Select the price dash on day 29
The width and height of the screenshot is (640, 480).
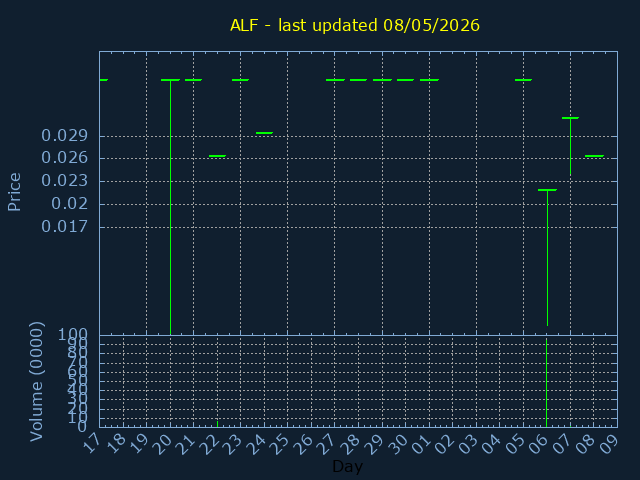[382, 80]
